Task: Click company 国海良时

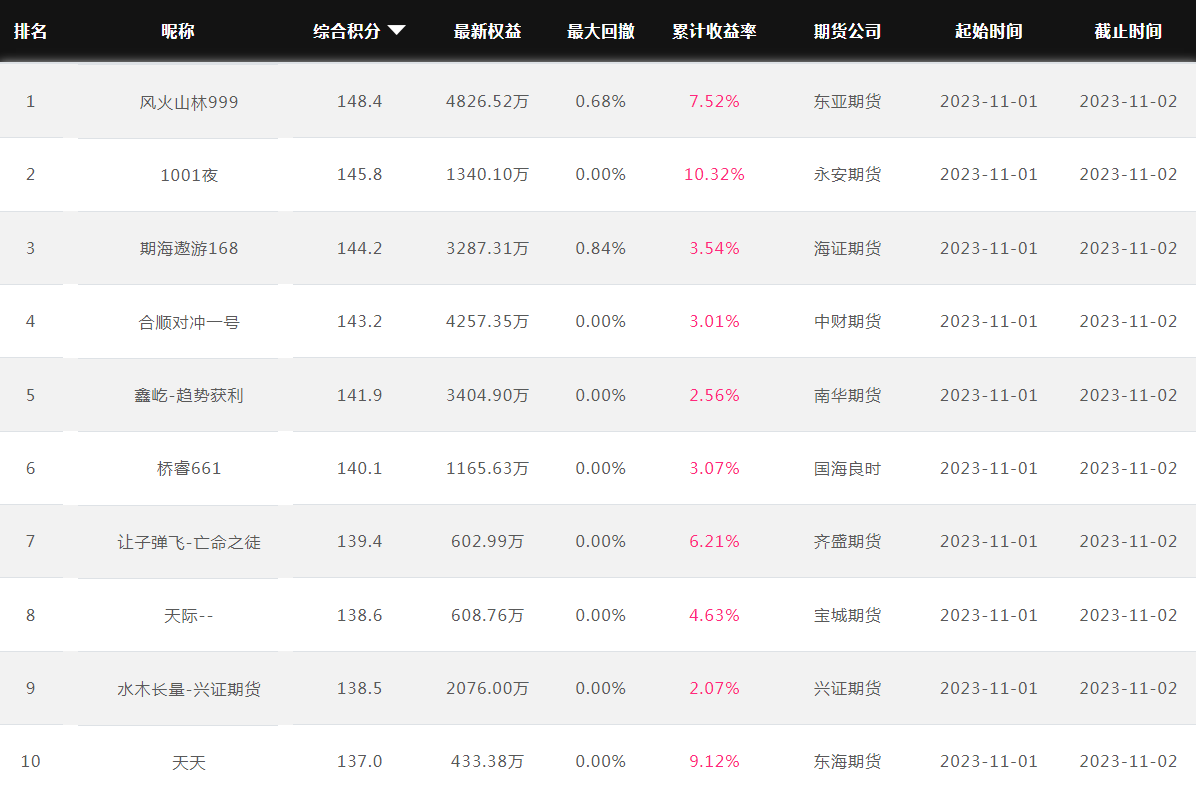Action: (x=847, y=468)
